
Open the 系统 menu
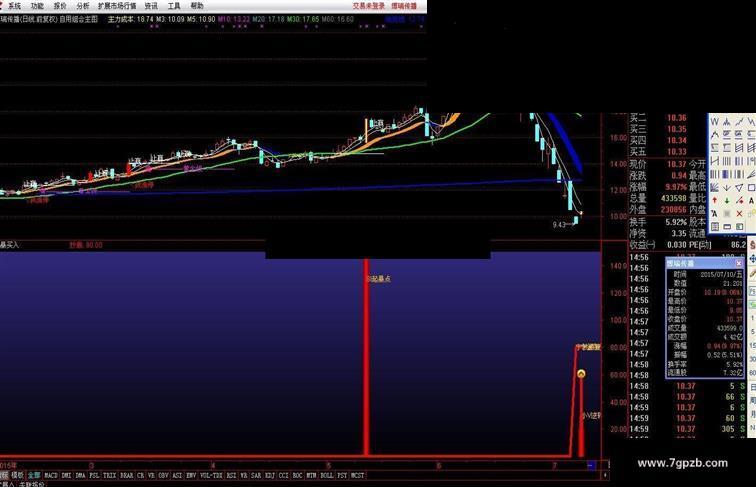(14, 6)
